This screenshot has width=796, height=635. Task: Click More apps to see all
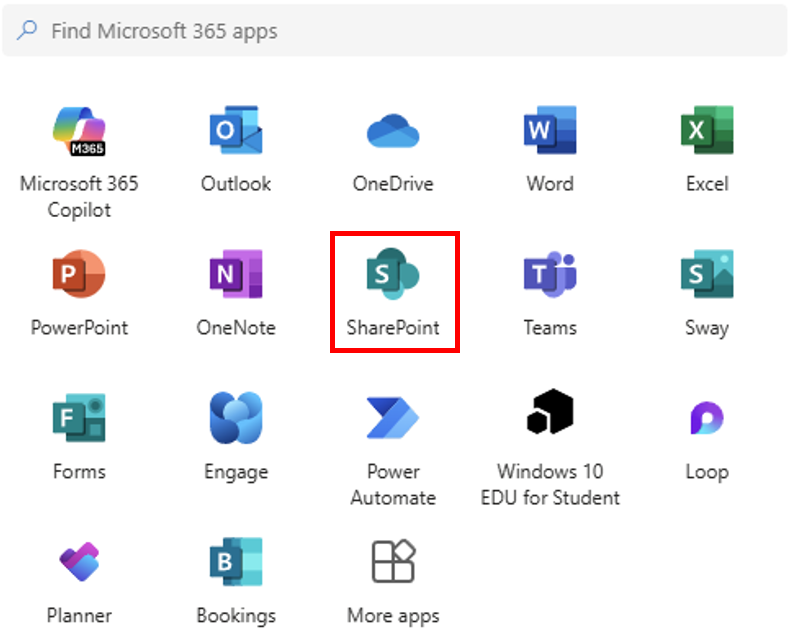[x=393, y=562]
